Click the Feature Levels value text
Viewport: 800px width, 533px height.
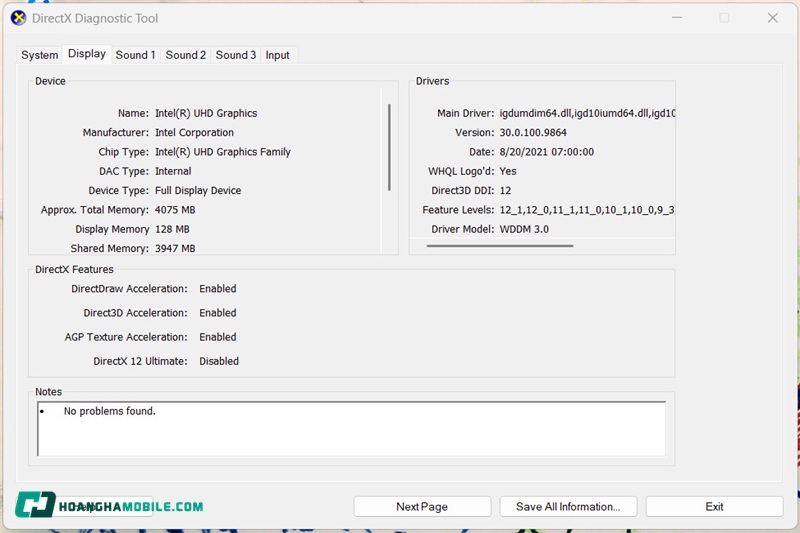tap(586, 210)
